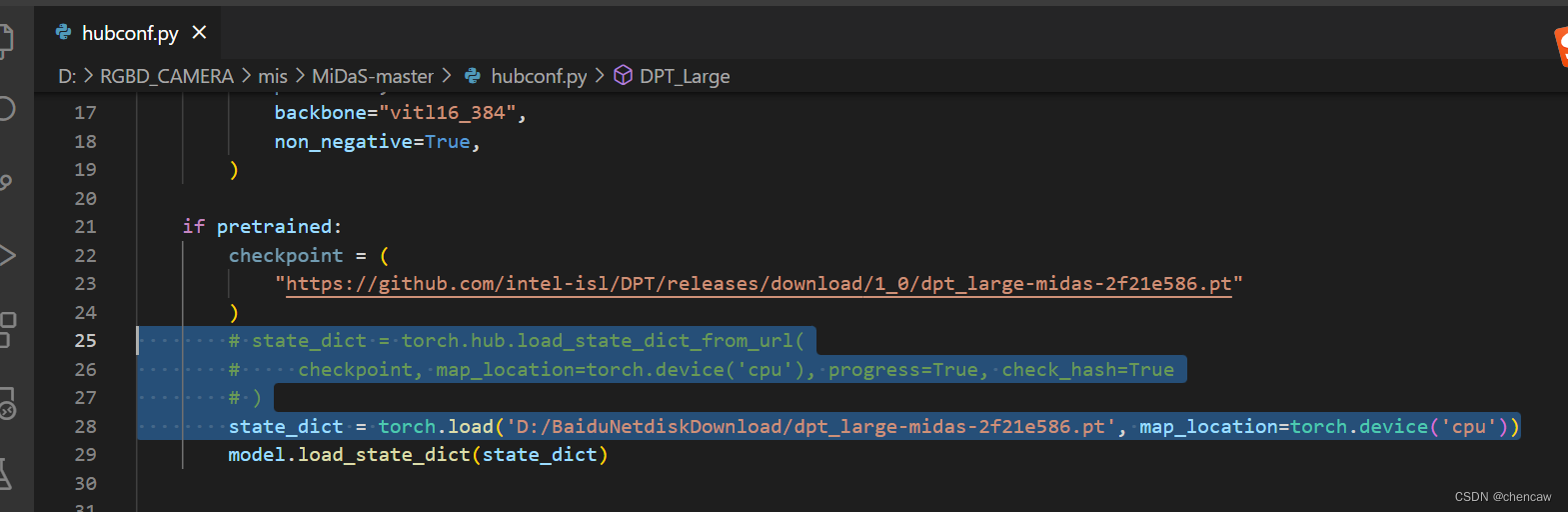Open the Explorer activity bar icon
This screenshot has width=1568, height=512.
5,40
